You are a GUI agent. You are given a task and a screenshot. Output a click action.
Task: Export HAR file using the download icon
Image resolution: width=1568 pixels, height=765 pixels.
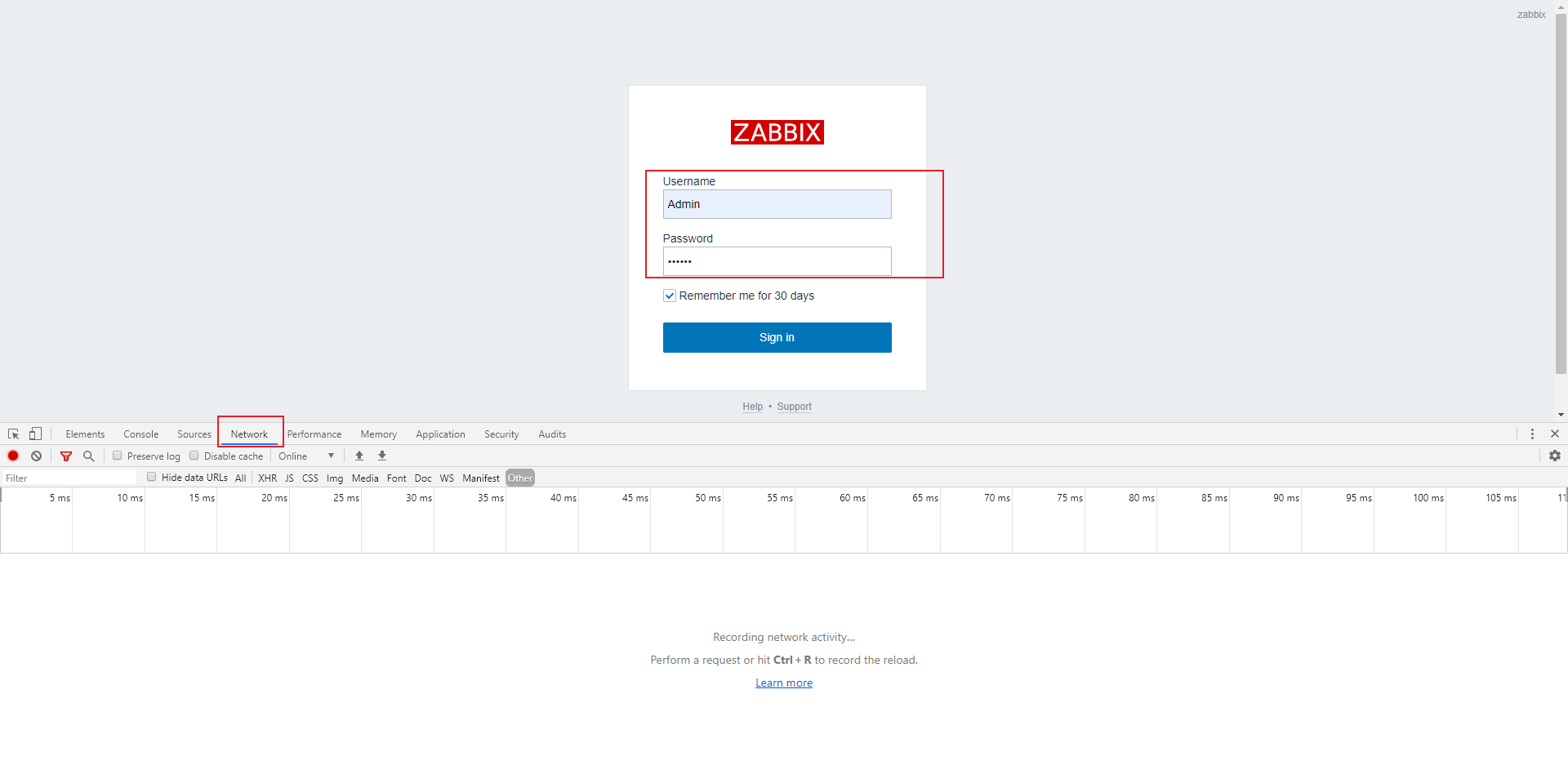381,456
